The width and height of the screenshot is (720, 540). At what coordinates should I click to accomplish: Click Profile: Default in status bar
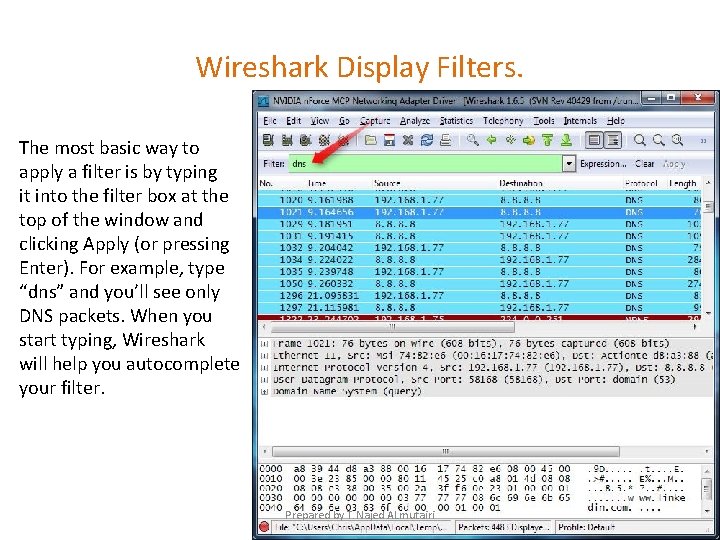[586, 527]
